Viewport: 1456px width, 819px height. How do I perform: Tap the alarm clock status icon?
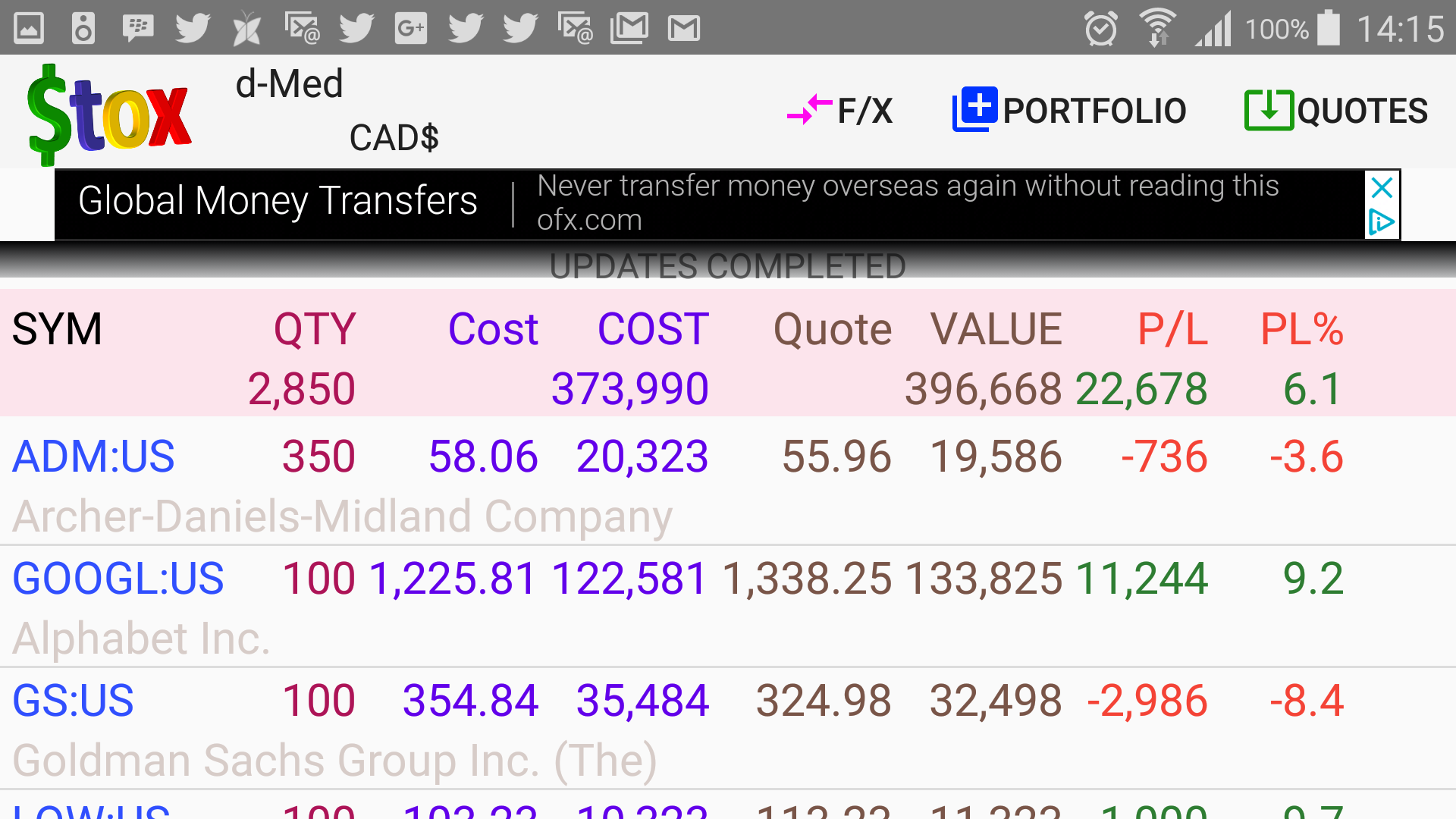coord(1100,29)
